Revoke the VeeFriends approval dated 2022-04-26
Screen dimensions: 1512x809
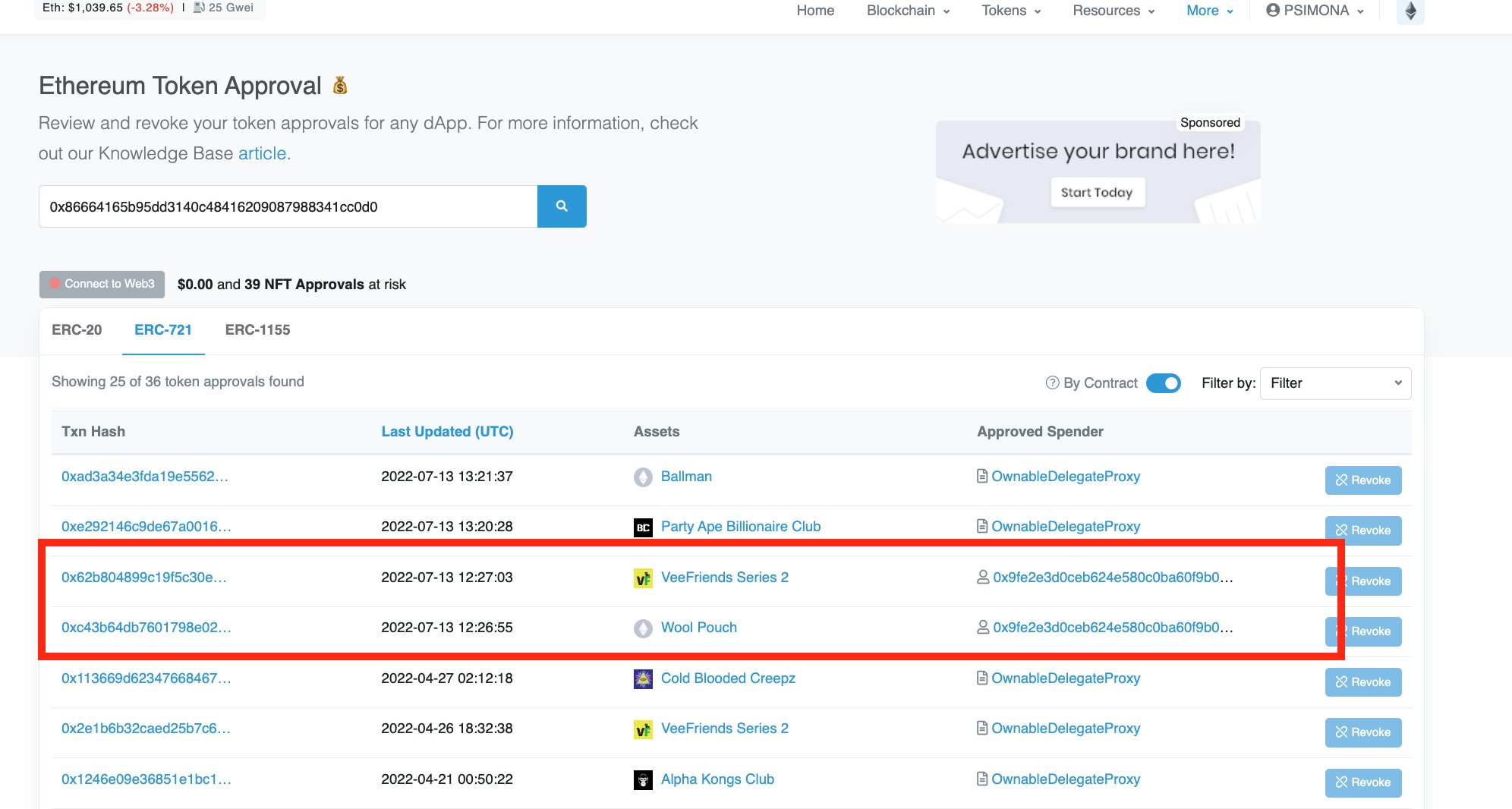click(1363, 732)
